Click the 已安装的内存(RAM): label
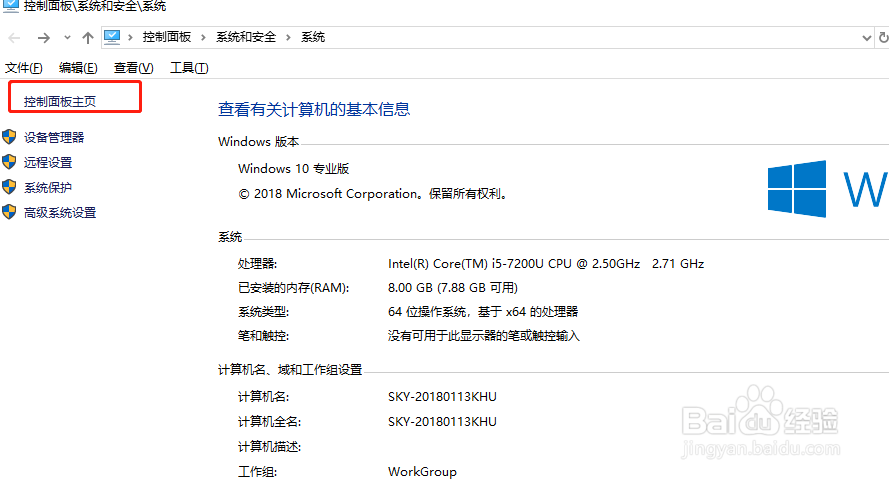889x480 pixels. coord(294,288)
